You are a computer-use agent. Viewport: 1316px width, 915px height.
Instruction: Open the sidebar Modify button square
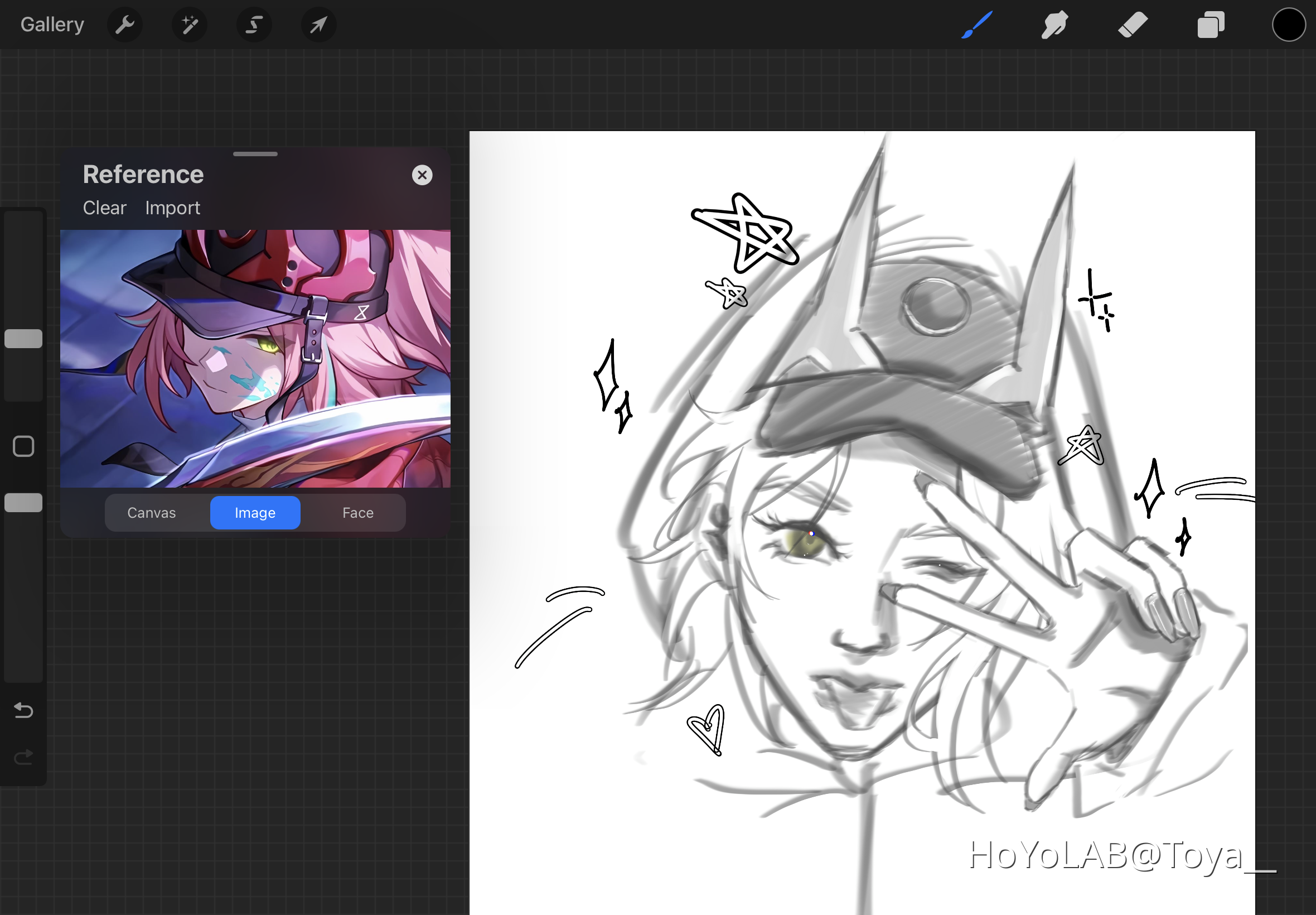[23, 445]
